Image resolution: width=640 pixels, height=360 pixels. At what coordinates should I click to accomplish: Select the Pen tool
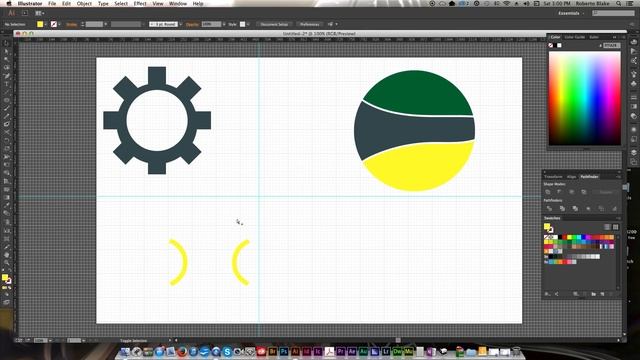tap(7, 76)
